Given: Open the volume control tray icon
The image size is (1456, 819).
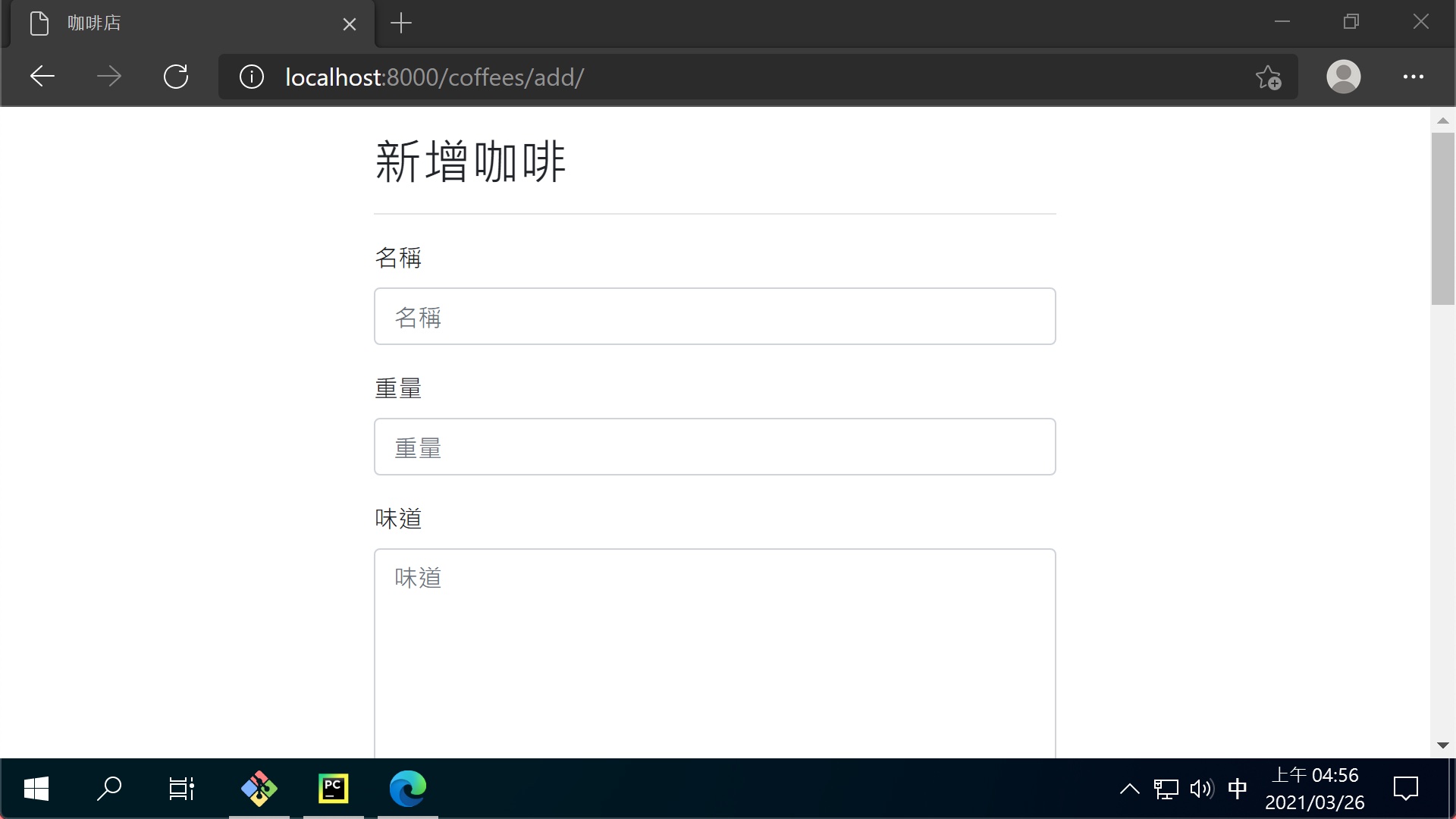Looking at the screenshot, I should (1202, 789).
